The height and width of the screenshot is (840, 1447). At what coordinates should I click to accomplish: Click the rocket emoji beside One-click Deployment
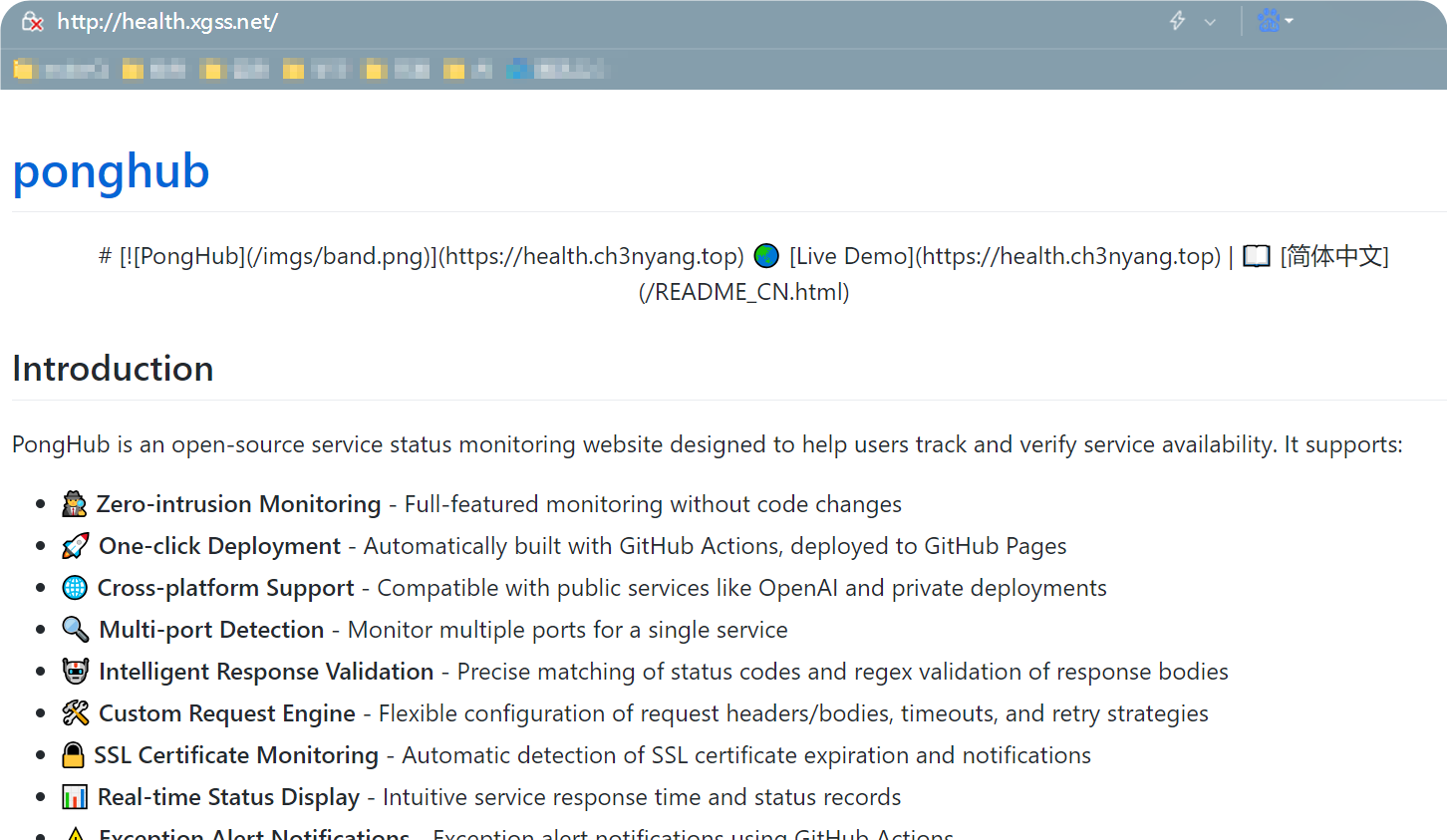pyautogui.click(x=76, y=546)
